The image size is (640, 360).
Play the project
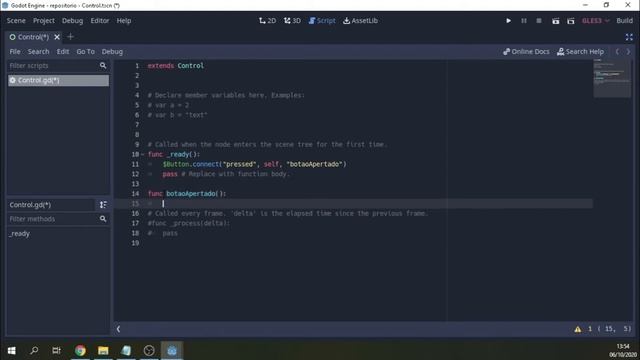[508, 20]
